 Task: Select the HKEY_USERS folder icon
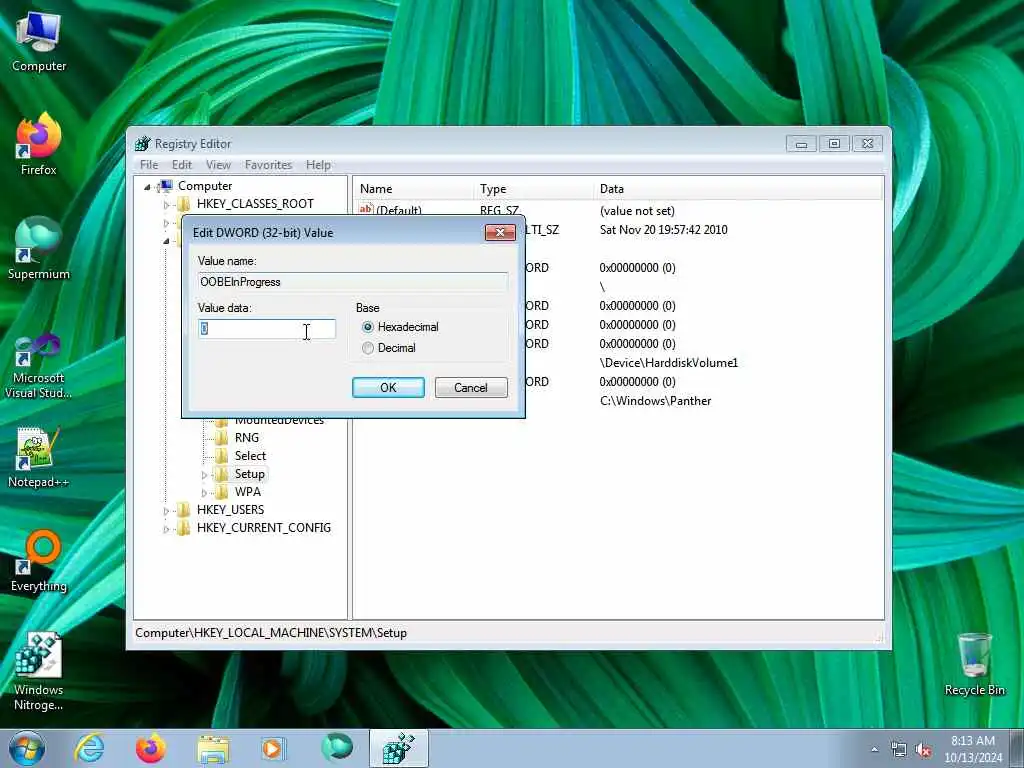(184, 510)
